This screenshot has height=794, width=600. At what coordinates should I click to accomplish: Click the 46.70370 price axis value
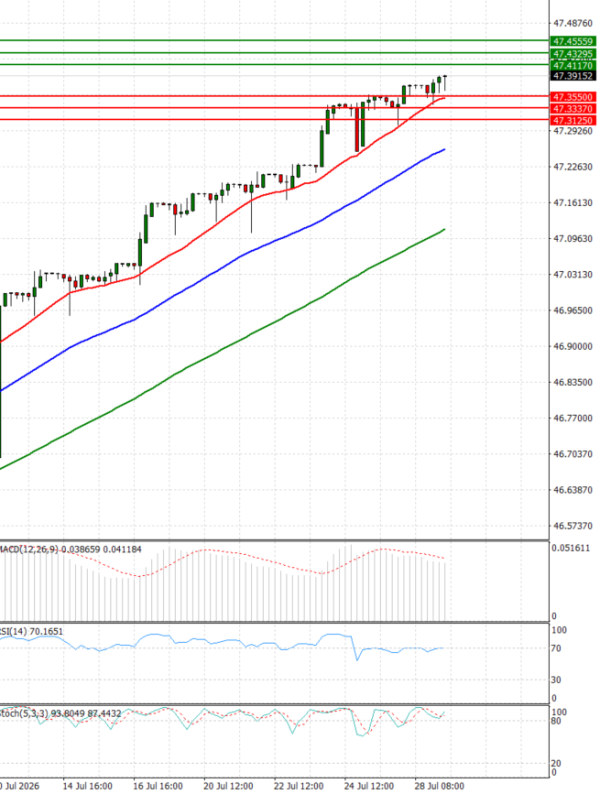tap(572, 454)
